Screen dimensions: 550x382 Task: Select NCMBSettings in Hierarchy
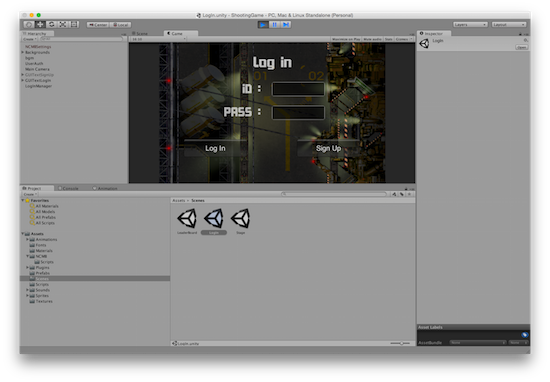38,47
